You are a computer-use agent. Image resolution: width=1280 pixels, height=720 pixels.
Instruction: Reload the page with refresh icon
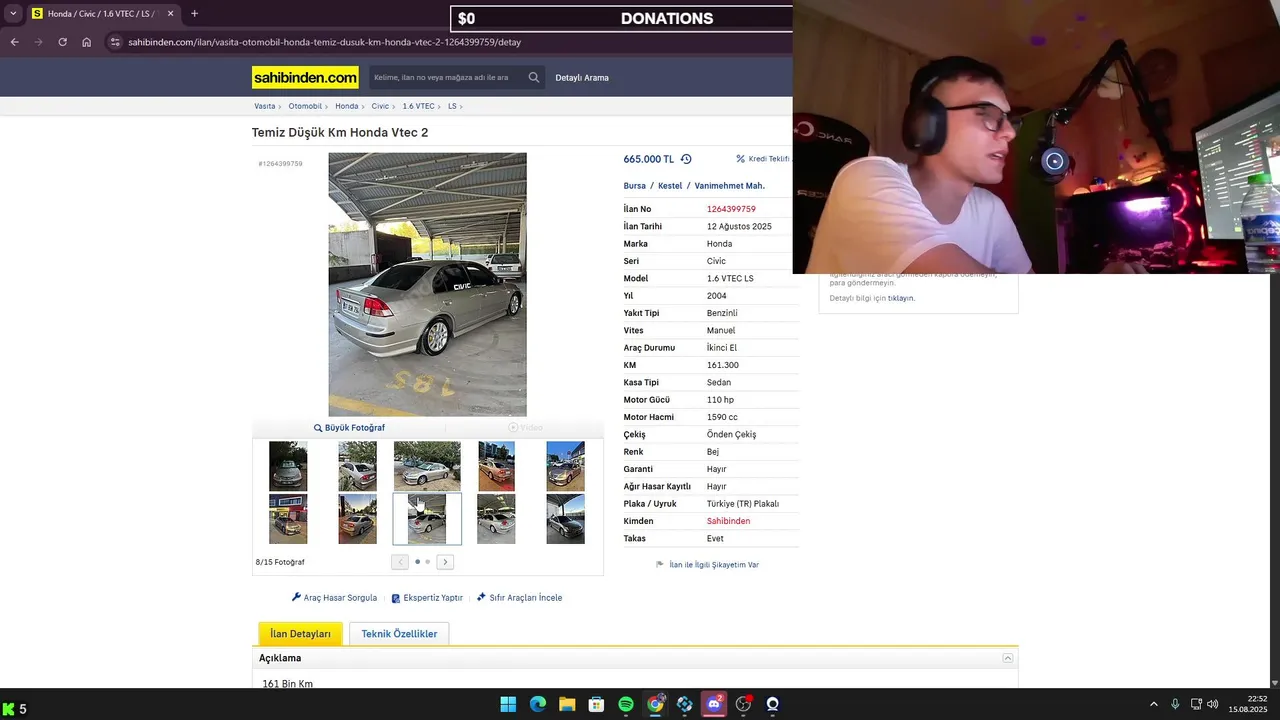click(x=62, y=42)
